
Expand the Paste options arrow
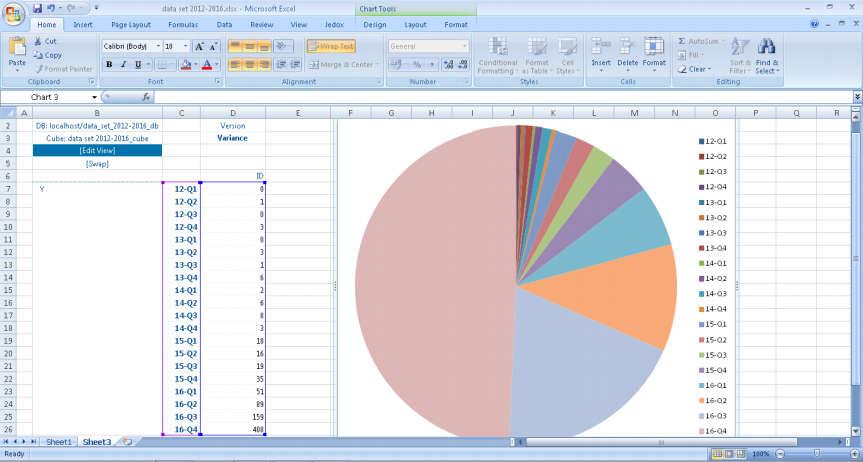click(17, 70)
